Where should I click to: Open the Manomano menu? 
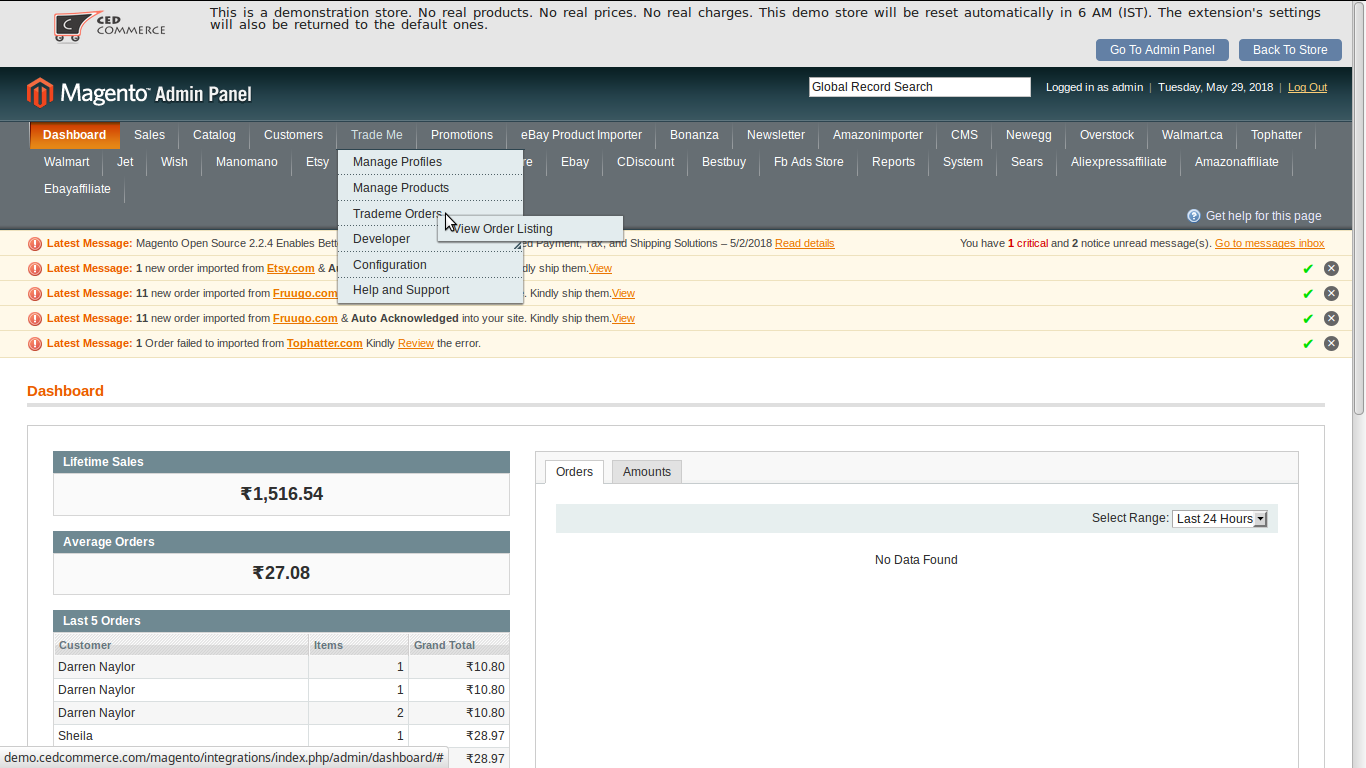(x=247, y=162)
